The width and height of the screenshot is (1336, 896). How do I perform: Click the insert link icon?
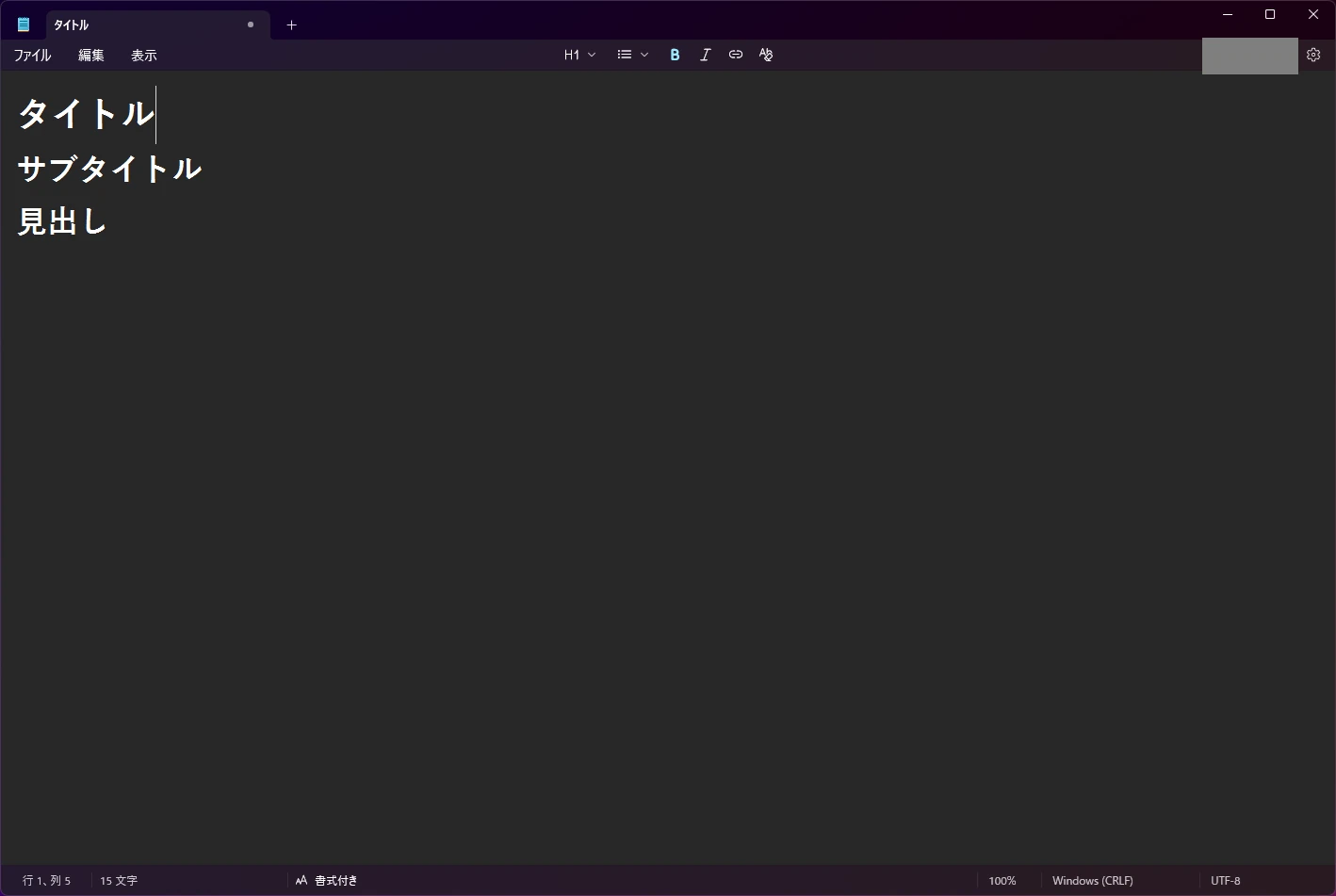point(736,55)
